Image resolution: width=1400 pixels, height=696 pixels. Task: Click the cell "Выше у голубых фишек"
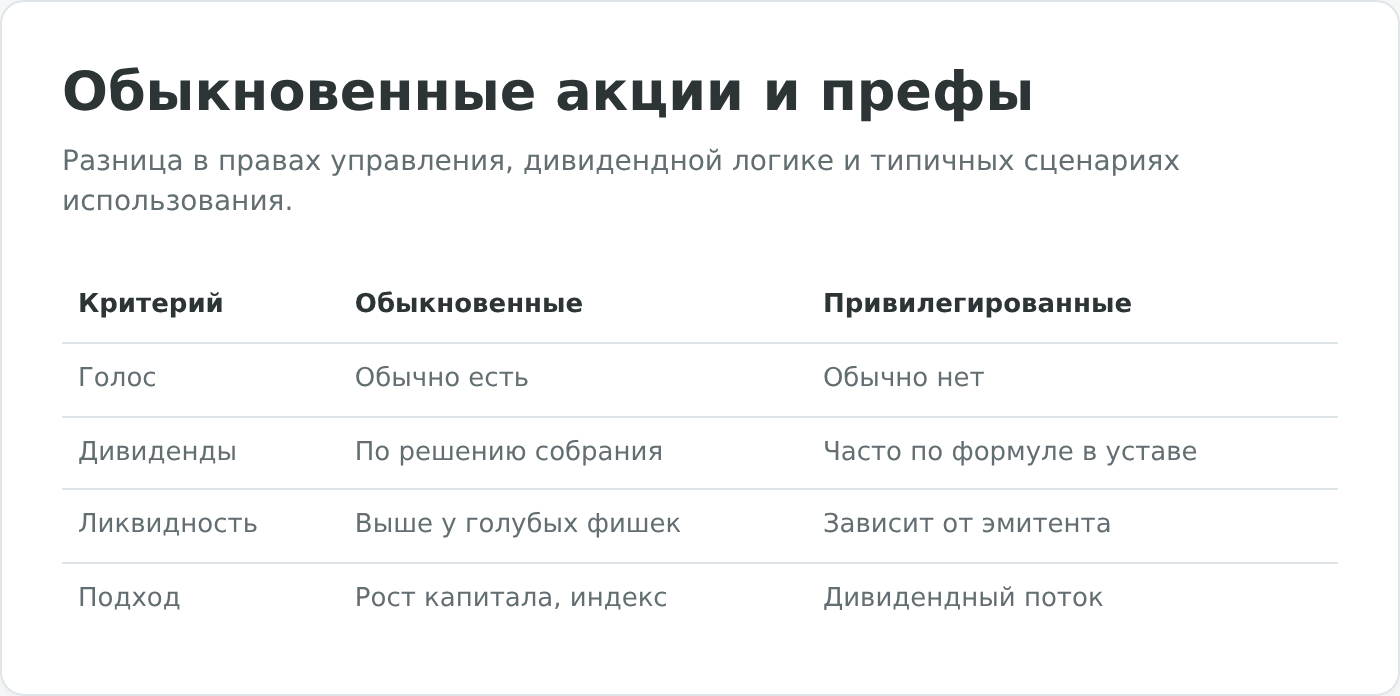[517, 524]
